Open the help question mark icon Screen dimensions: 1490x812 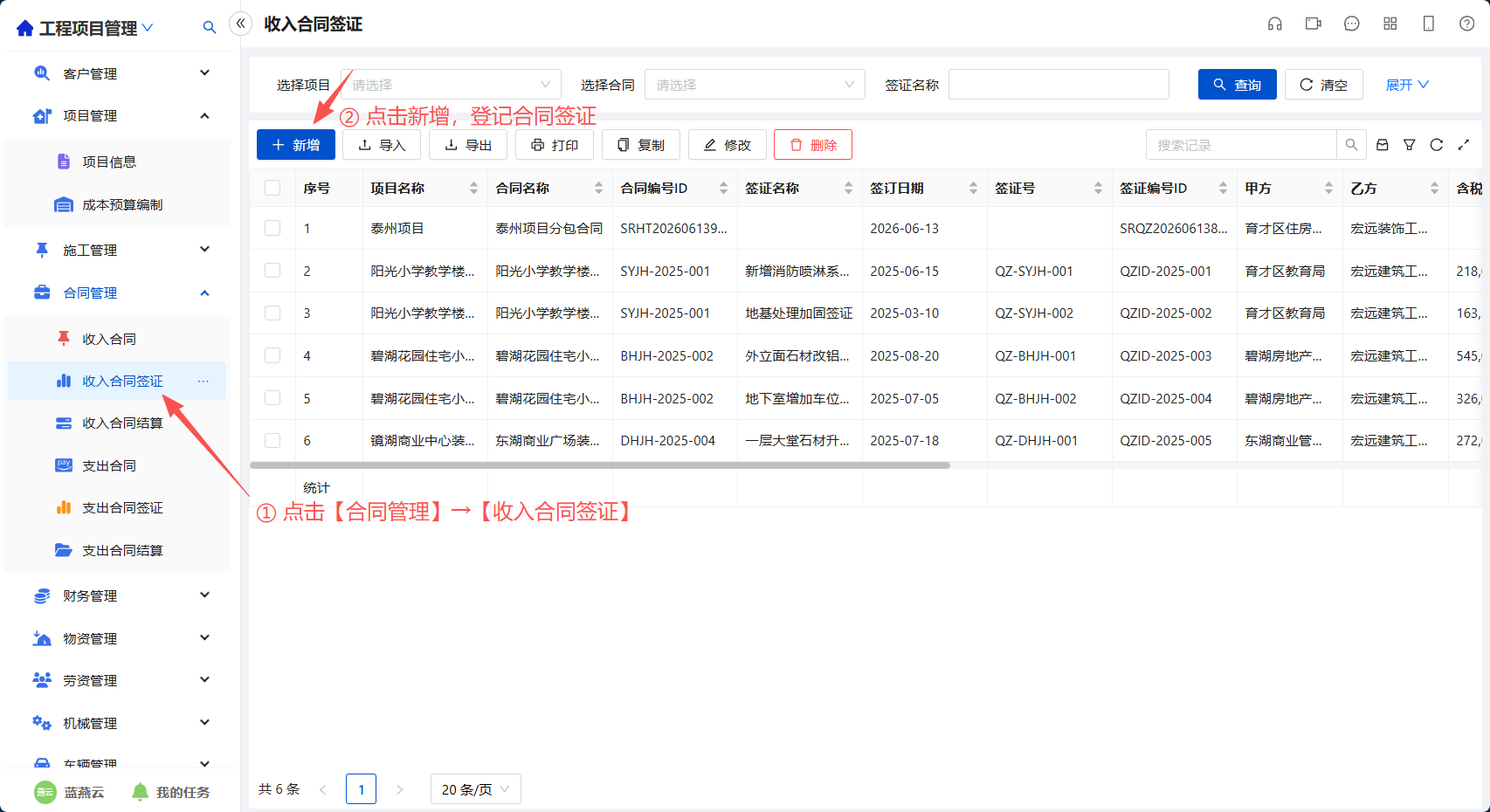(x=1467, y=24)
